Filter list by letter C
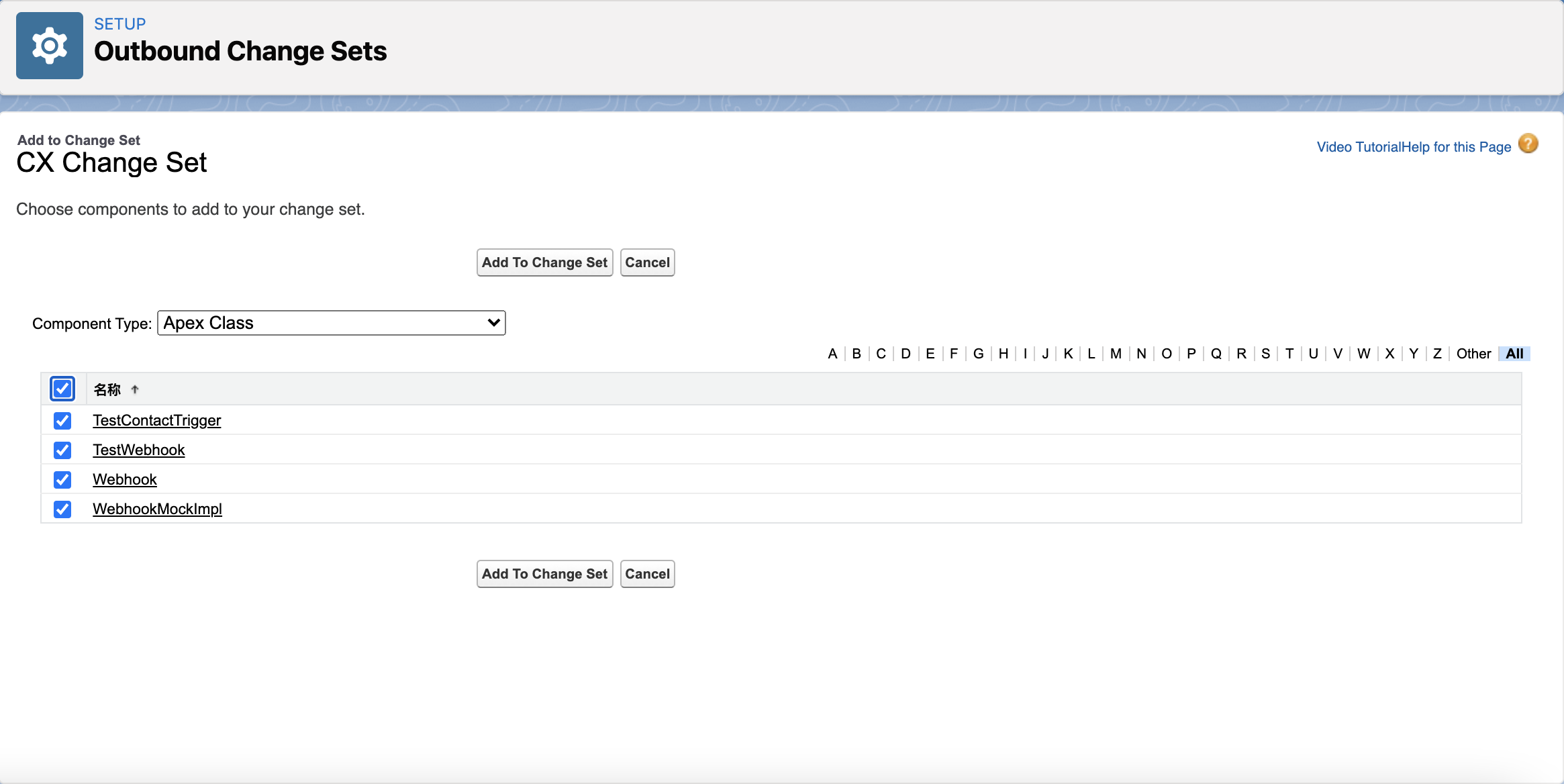The width and height of the screenshot is (1564, 784). pos(881,354)
